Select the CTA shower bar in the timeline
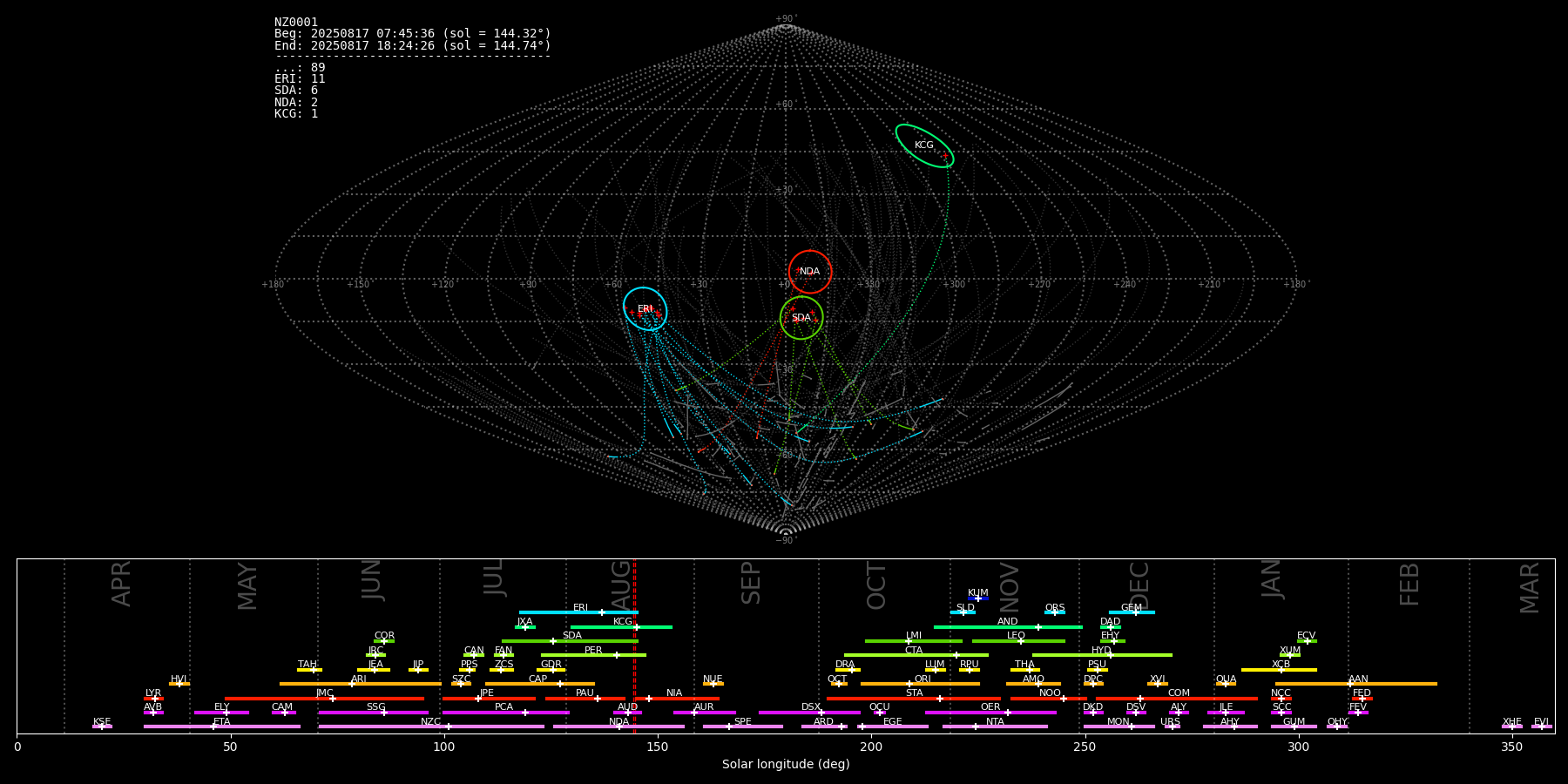Image resolution: width=1568 pixels, height=784 pixels. coord(916,655)
